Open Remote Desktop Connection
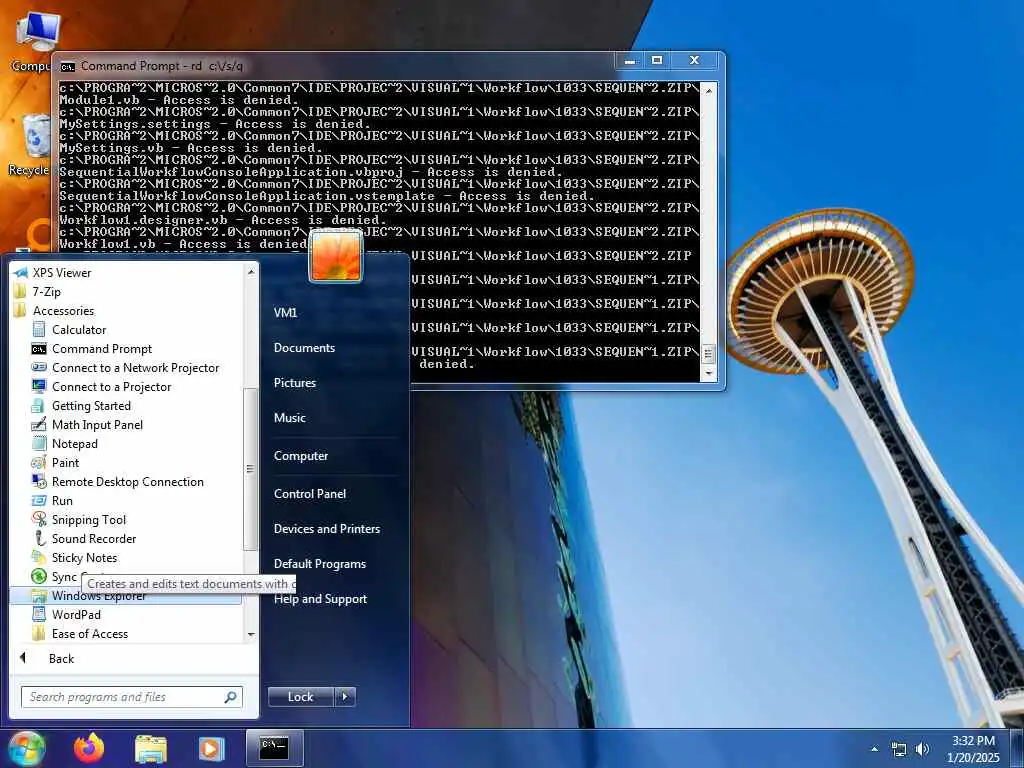This screenshot has width=1024, height=768. click(x=127, y=481)
